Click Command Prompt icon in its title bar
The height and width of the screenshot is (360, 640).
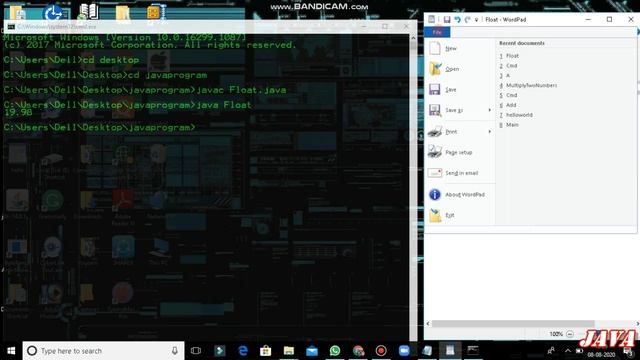(11, 27)
